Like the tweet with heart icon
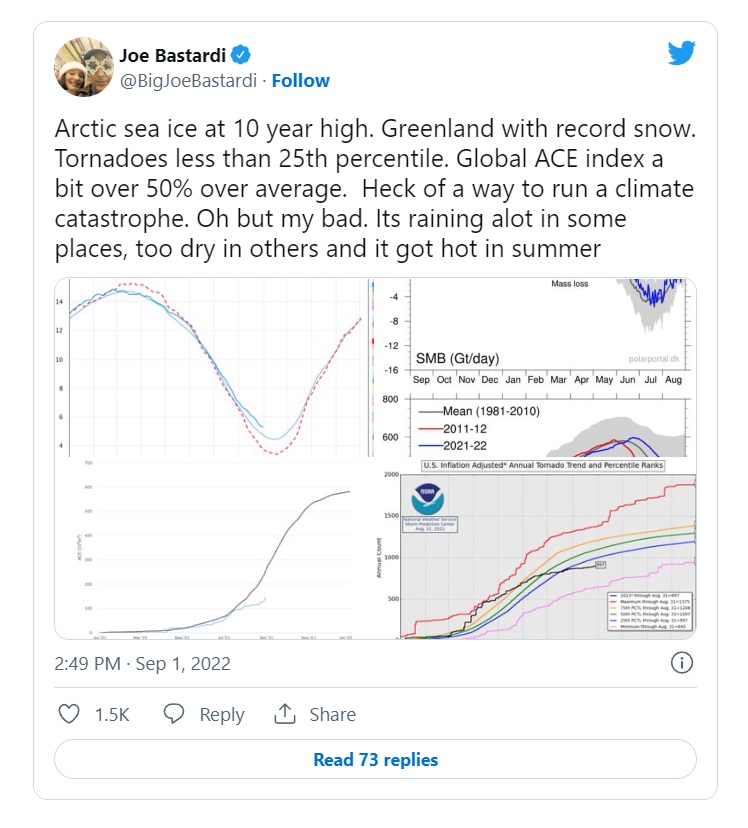 [x=69, y=714]
